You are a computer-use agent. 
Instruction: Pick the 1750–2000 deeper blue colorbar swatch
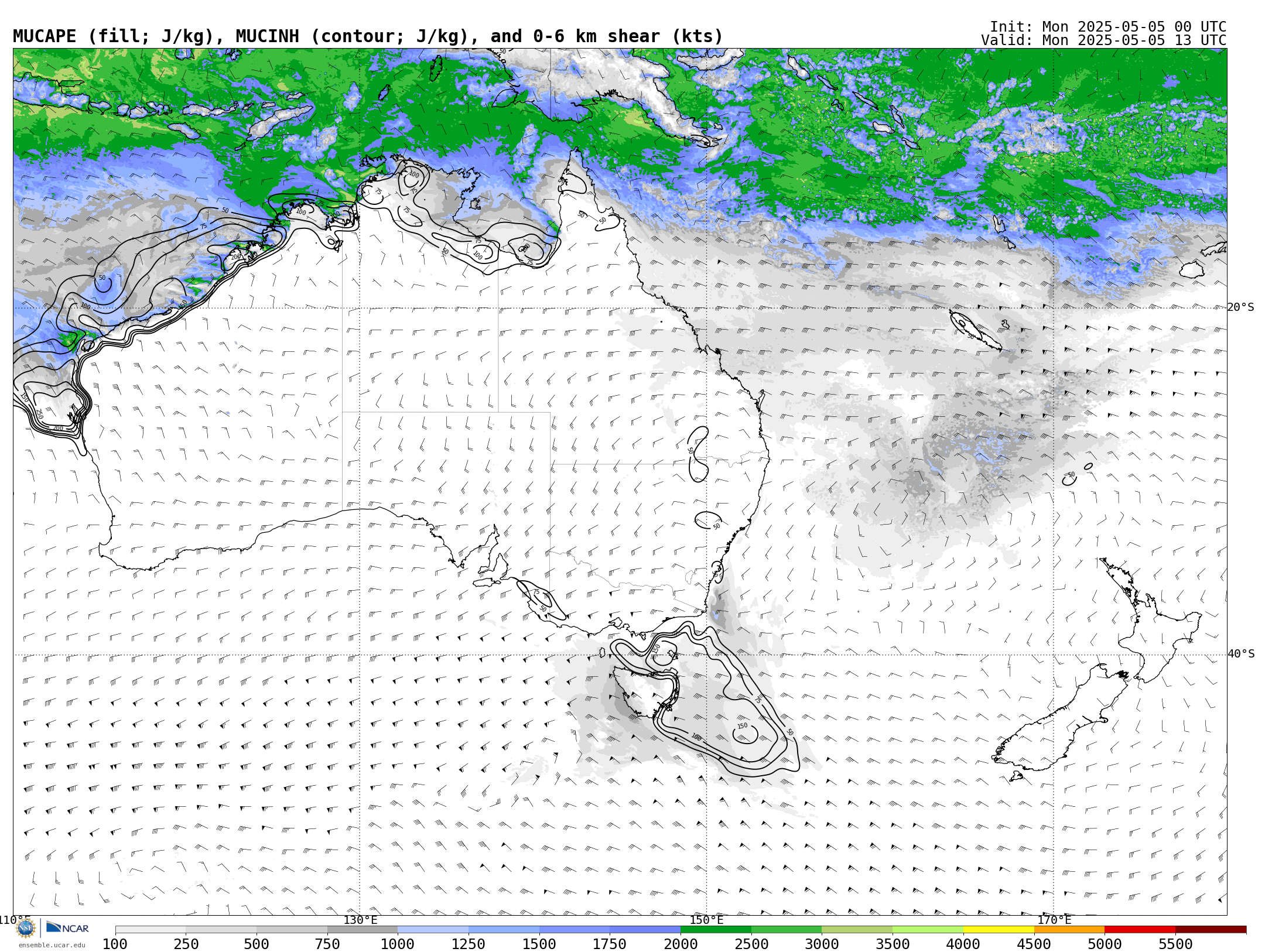point(645,930)
